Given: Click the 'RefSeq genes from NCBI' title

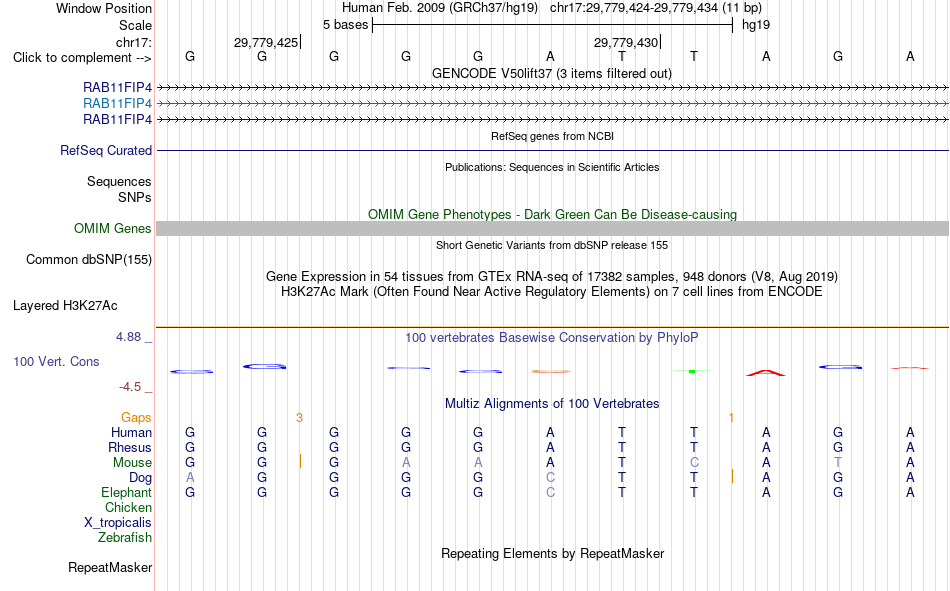Looking at the screenshot, I should [x=552, y=136].
